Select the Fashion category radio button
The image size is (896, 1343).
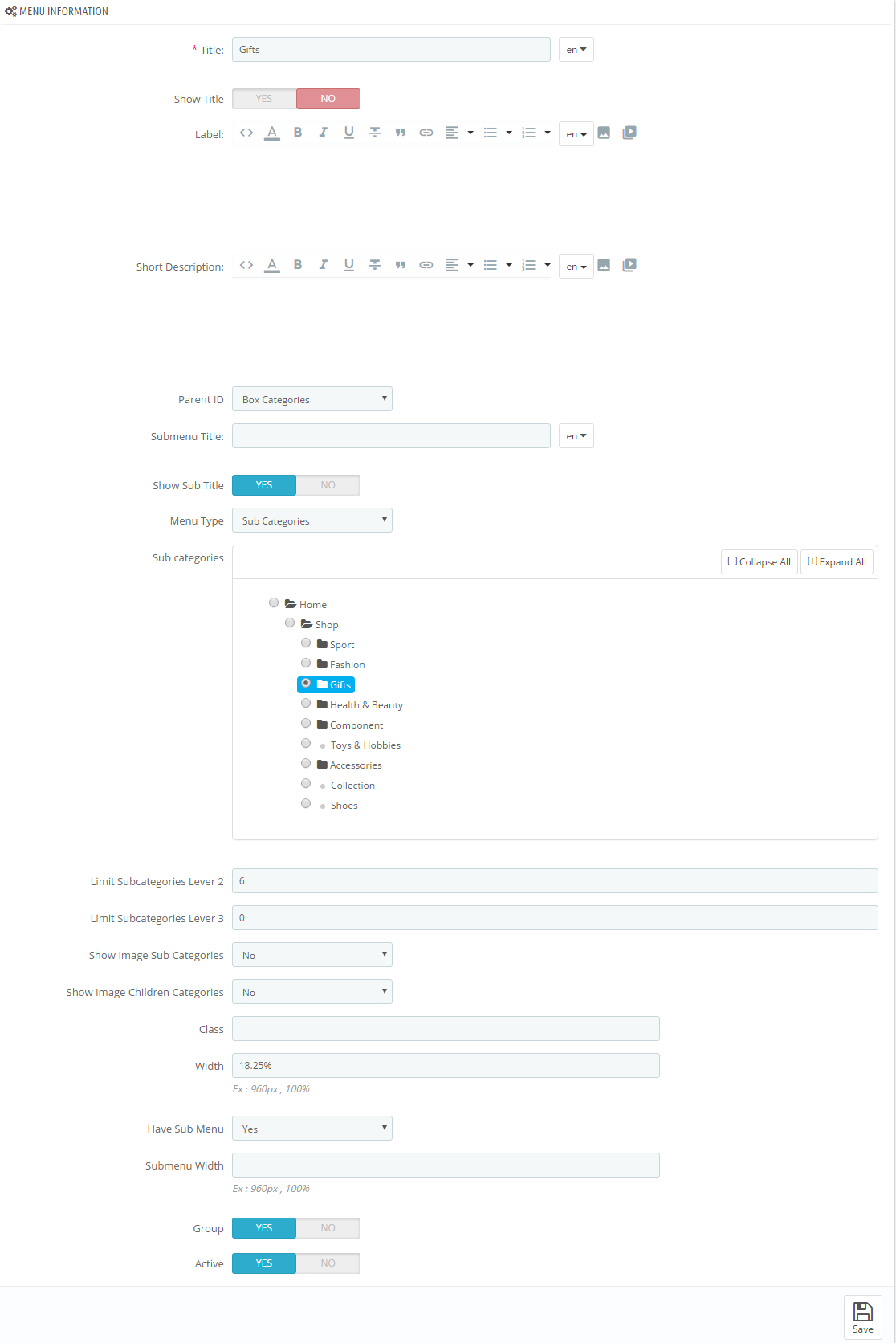306,663
